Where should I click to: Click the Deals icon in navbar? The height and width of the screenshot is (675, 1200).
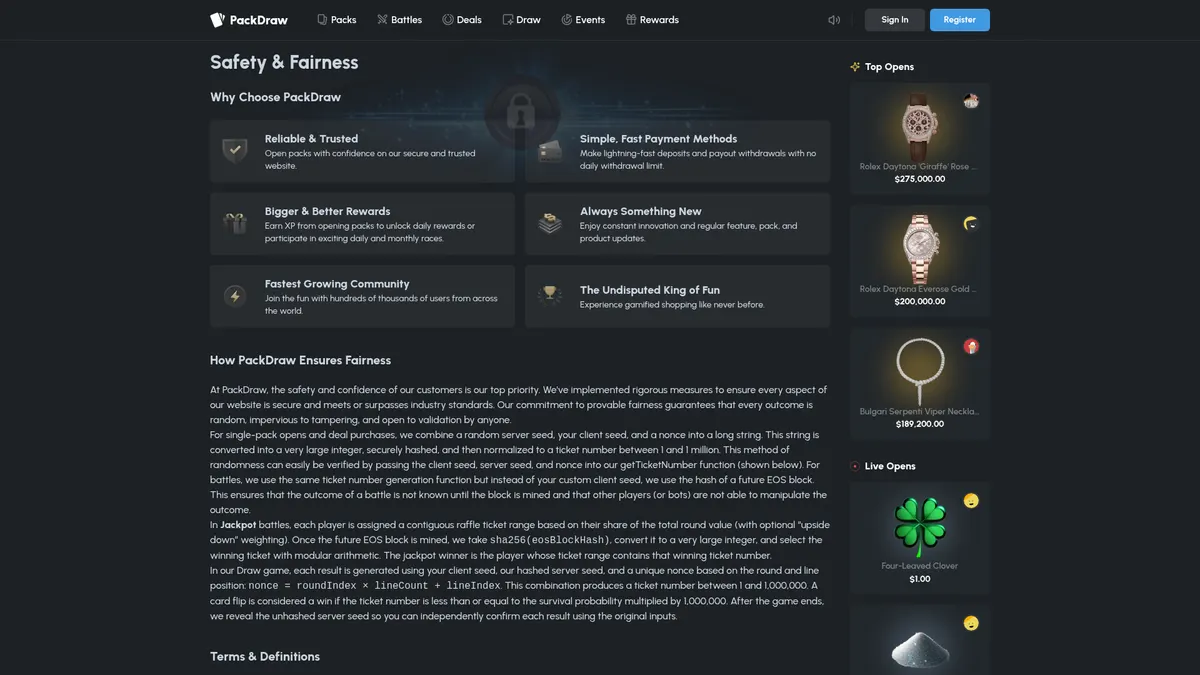[x=448, y=20]
